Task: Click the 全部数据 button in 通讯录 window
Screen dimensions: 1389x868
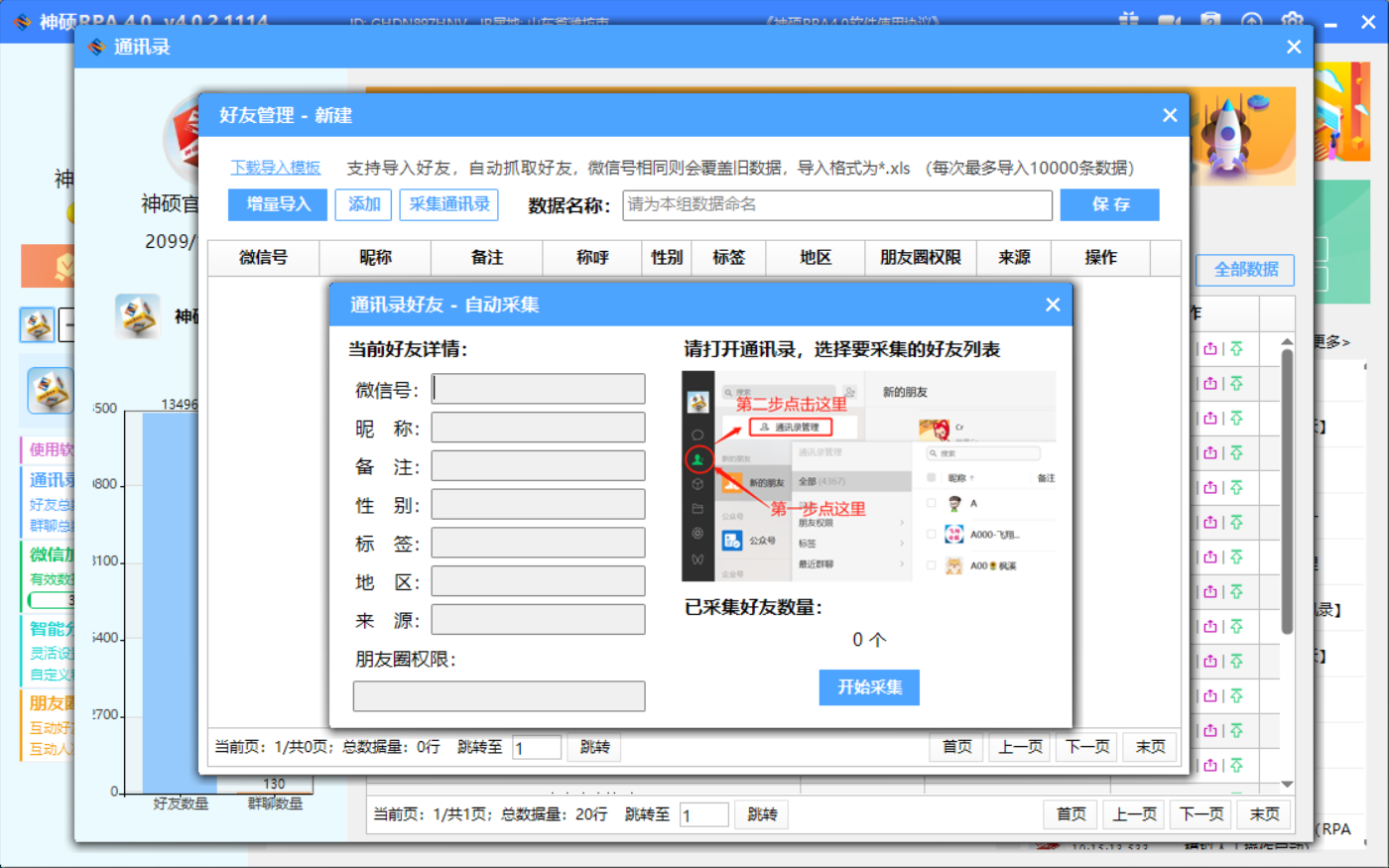Action: coord(1246,269)
